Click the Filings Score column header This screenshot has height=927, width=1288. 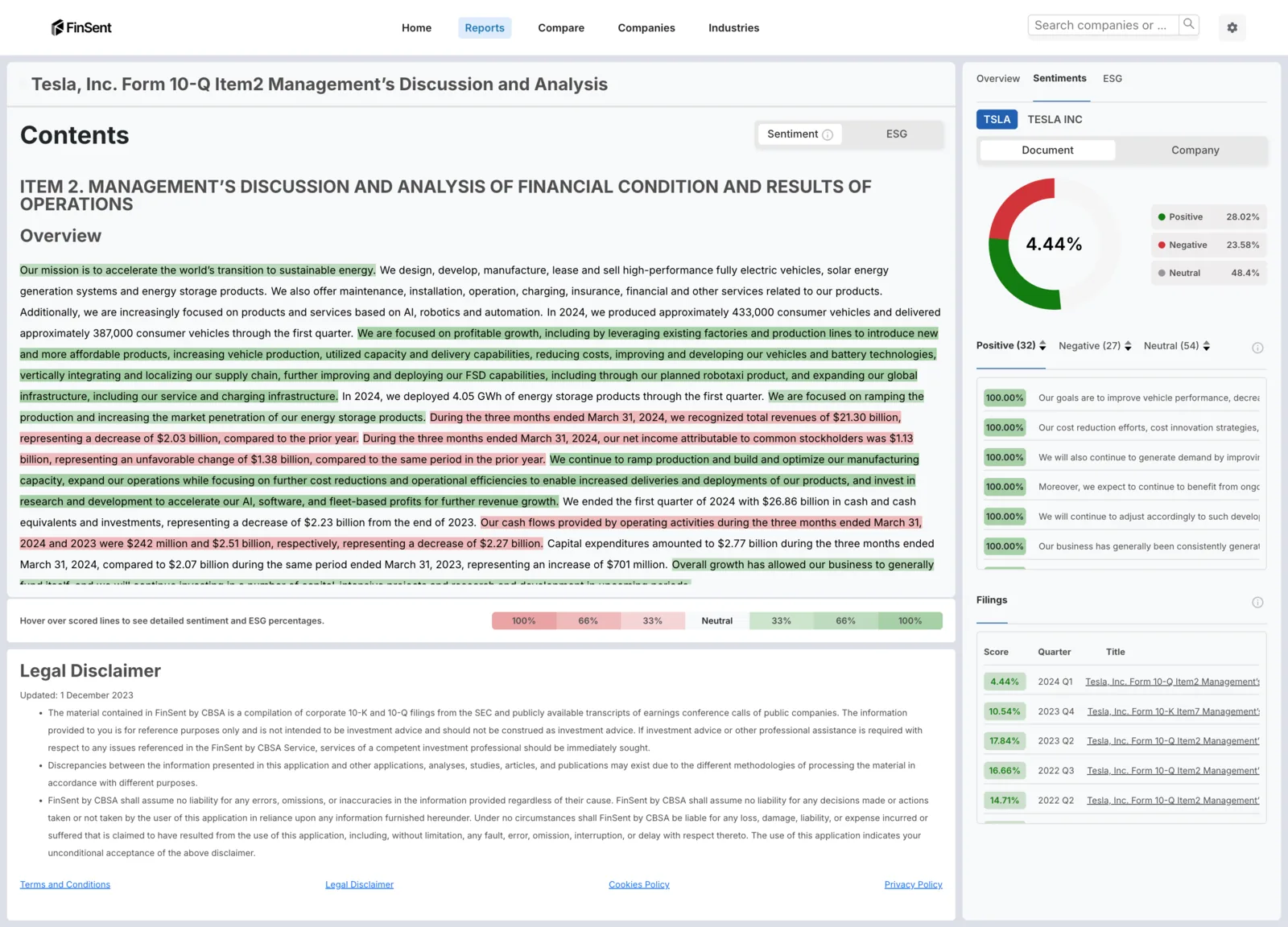996,653
